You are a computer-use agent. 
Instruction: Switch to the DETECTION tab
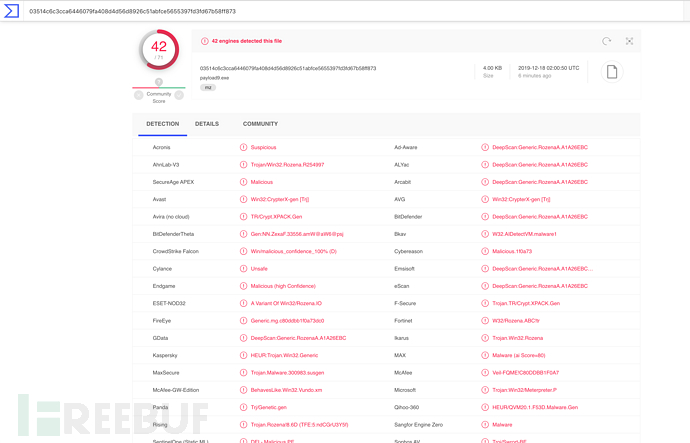(163, 124)
